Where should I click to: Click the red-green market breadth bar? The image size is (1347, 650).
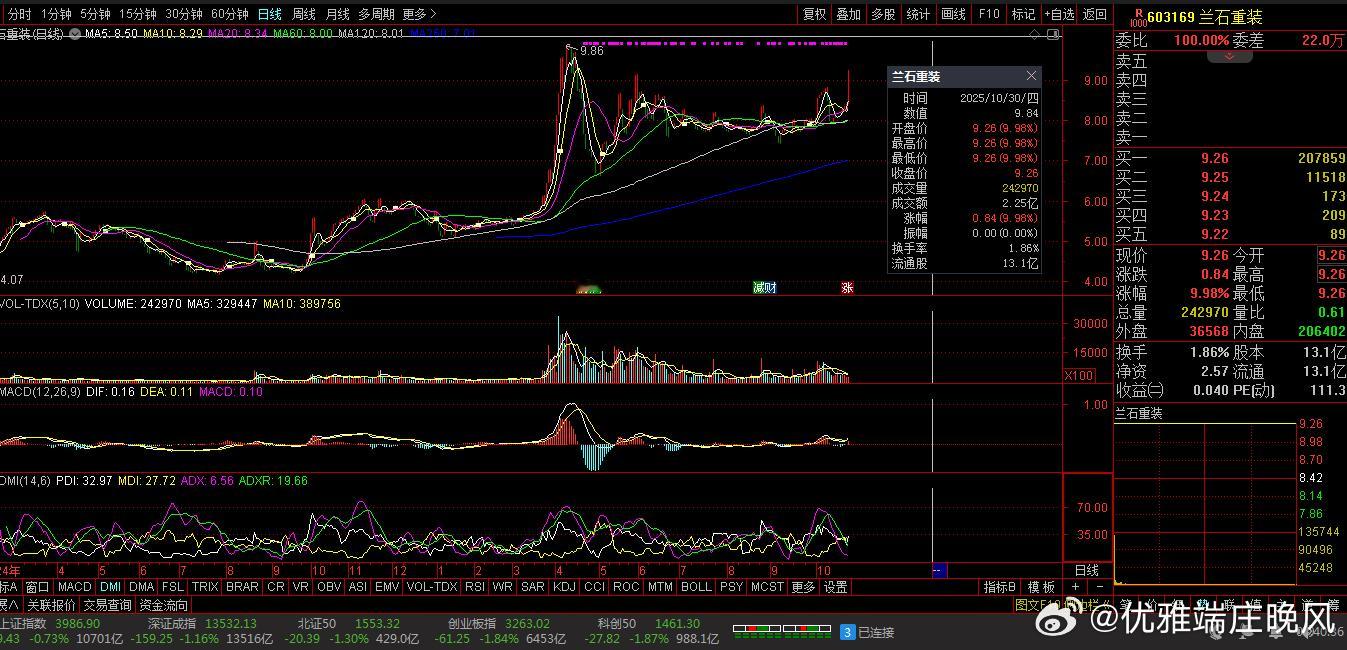(781, 632)
